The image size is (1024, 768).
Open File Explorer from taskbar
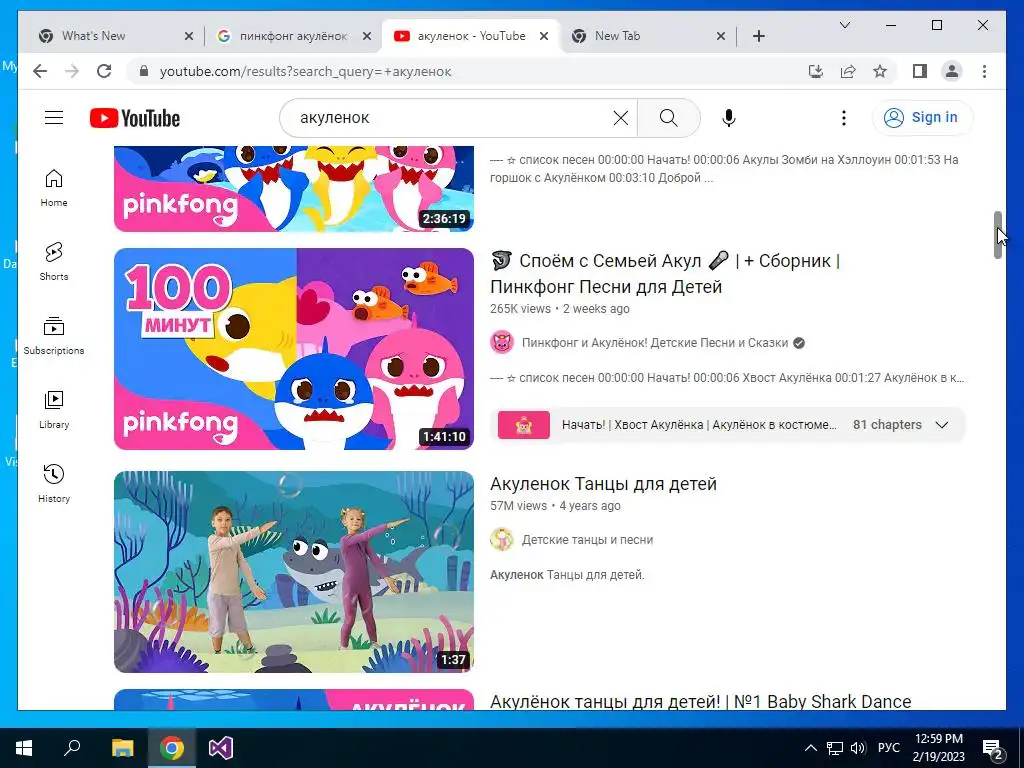[x=122, y=748]
